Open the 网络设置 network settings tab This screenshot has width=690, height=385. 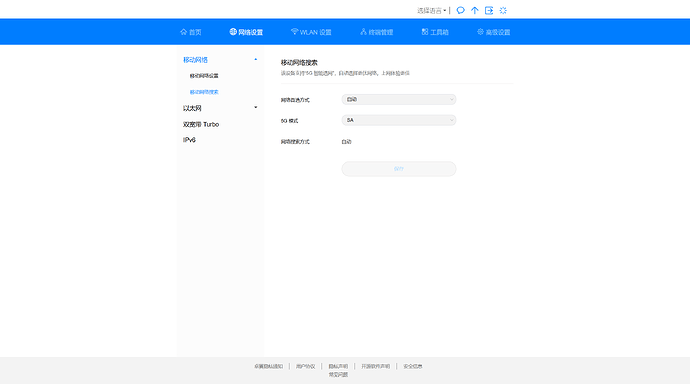tap(246, 32)
